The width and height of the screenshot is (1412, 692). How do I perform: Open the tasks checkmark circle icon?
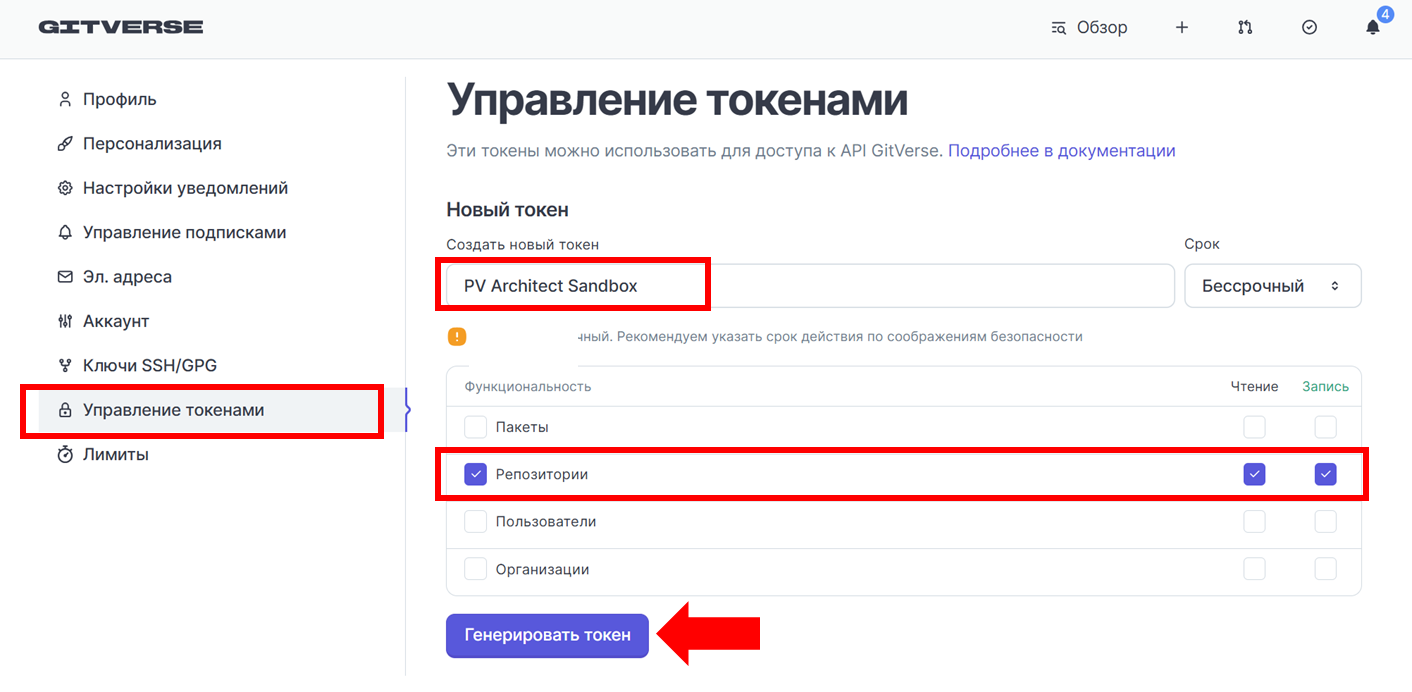tap(1309, 28)
